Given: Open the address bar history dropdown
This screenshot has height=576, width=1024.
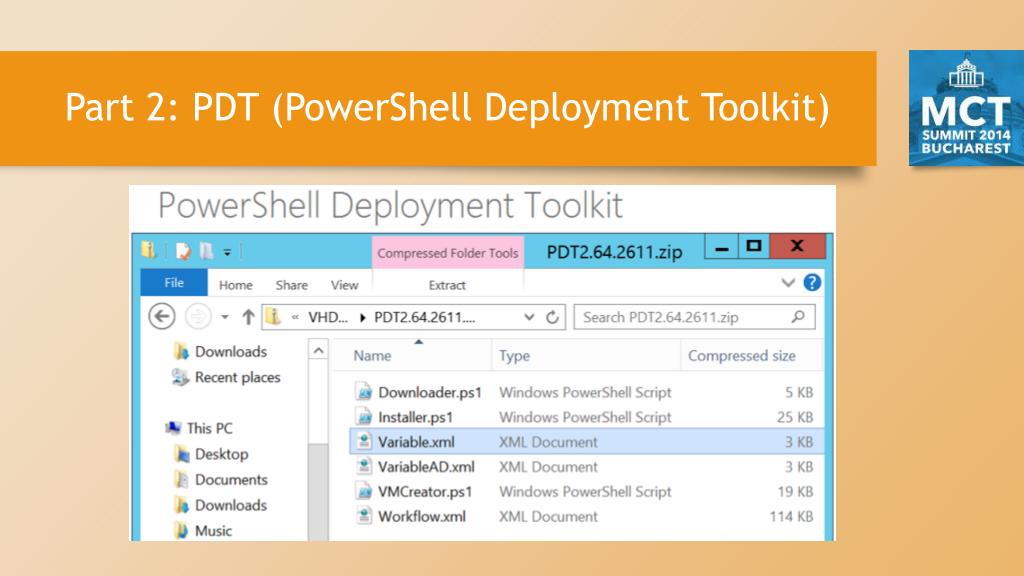Looking at the screenshot, I should [529, 317].
